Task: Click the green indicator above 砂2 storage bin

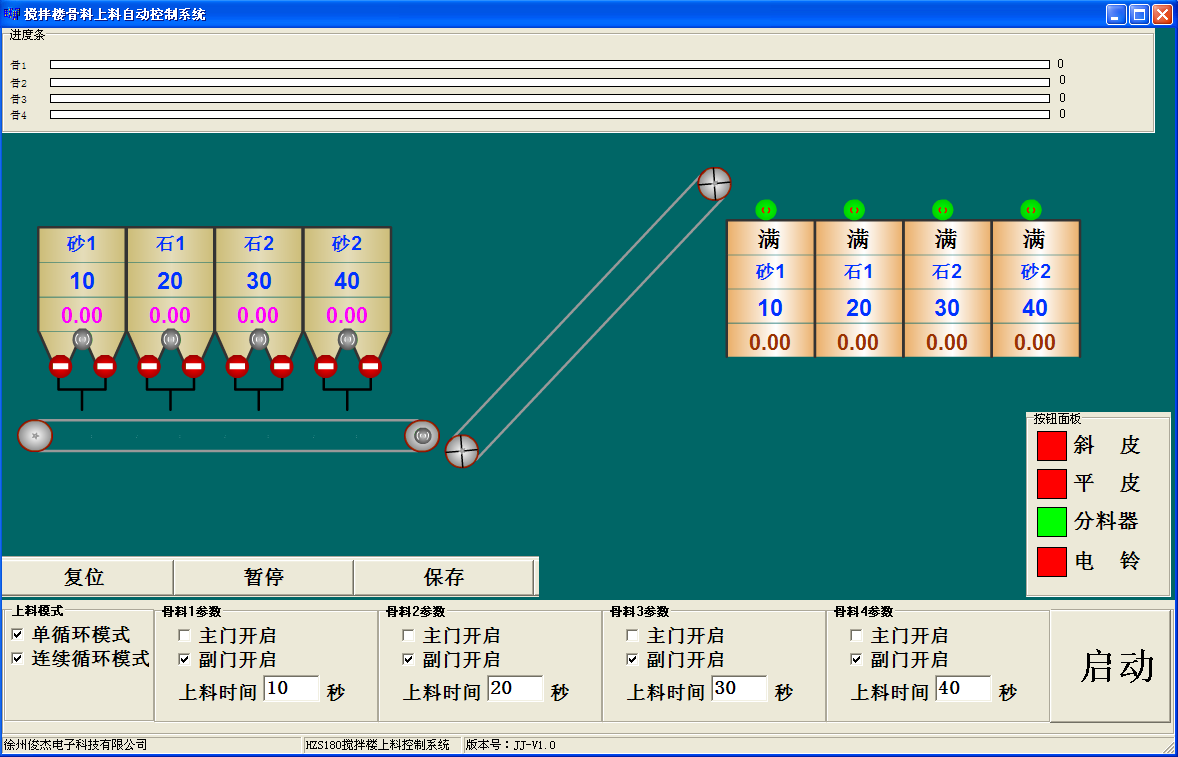Action: point(1031,210)
